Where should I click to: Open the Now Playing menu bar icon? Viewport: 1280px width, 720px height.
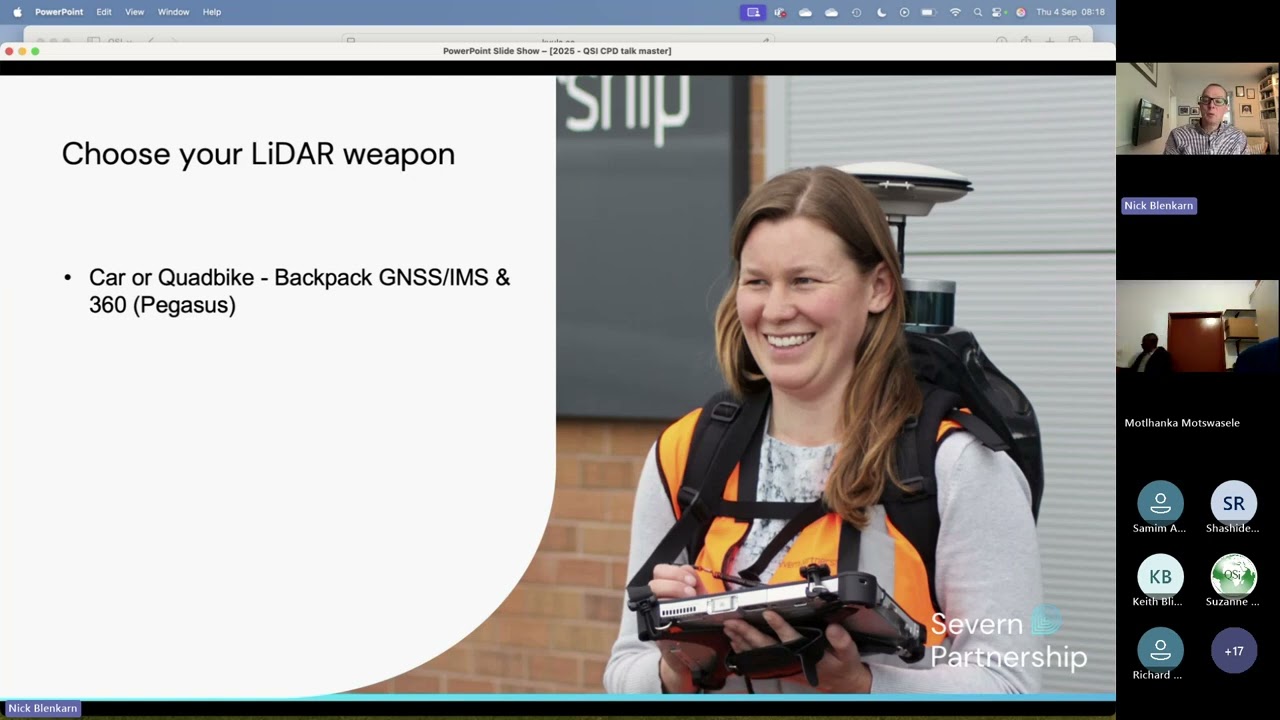point(904,12)
